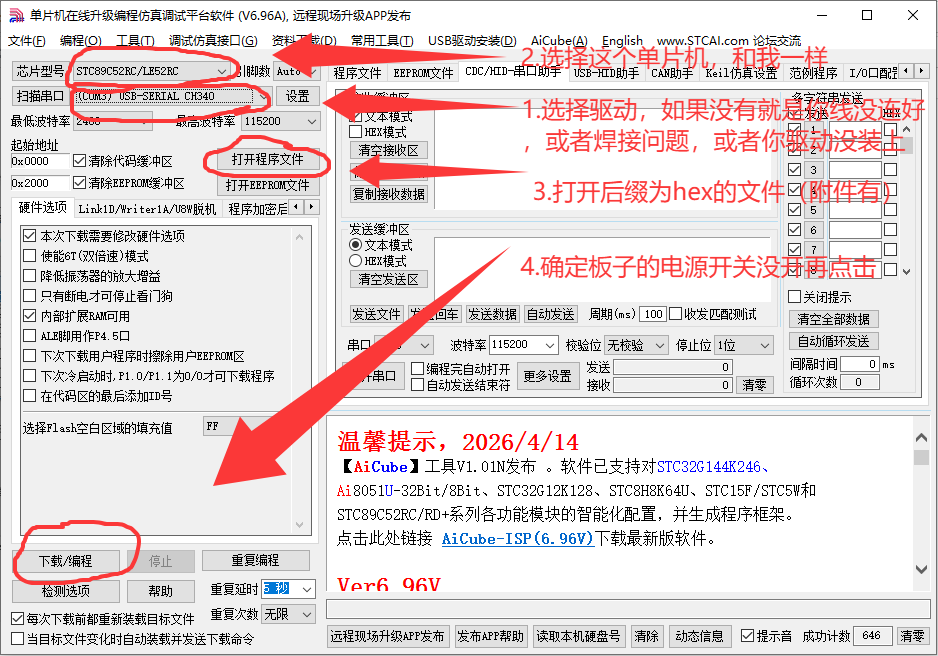Uncheck 清除EEPROM缓冲区 checkbox
The height and width of the screenshot is (656, 938).
tap(80, 182)
